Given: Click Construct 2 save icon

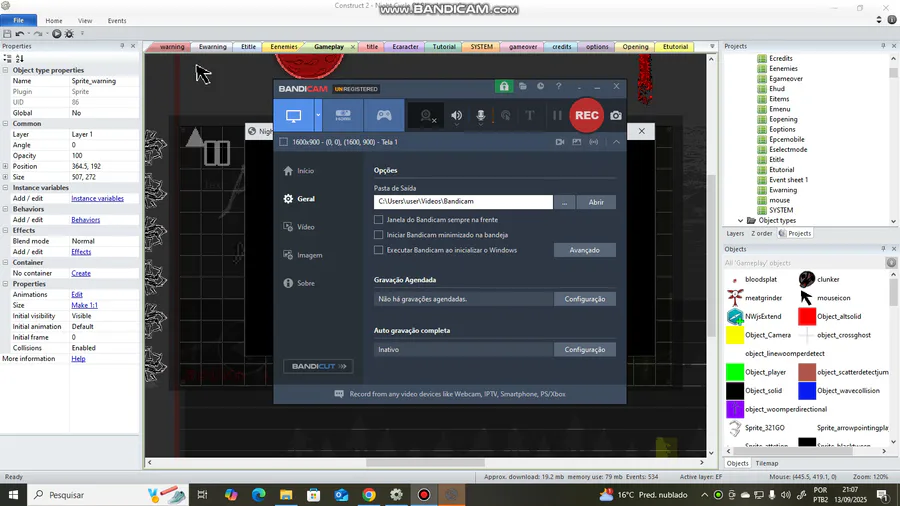Looking at the screenshot, I should click(7, 34).
